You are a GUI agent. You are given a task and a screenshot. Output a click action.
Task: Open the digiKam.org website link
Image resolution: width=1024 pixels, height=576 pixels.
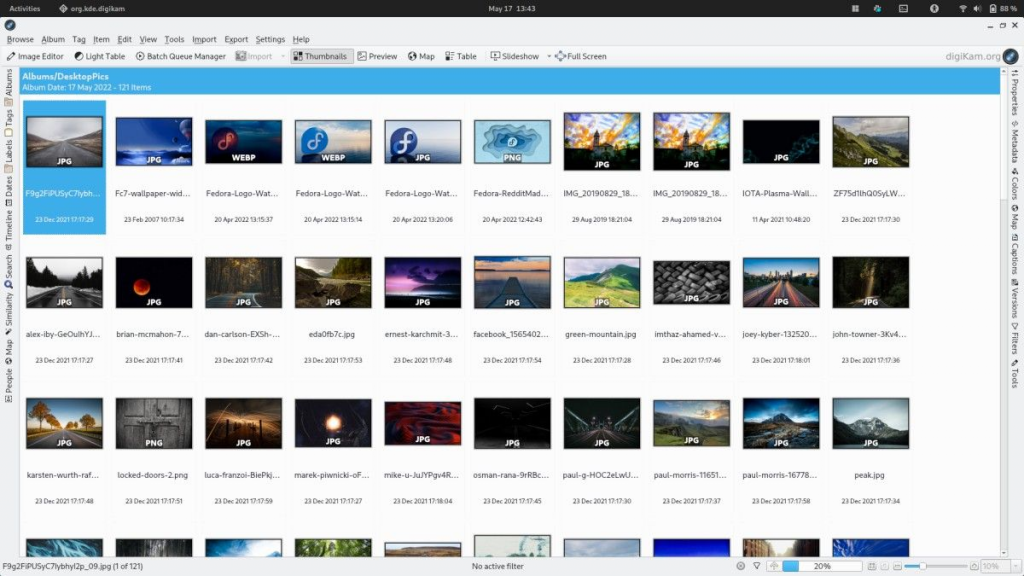972,56
